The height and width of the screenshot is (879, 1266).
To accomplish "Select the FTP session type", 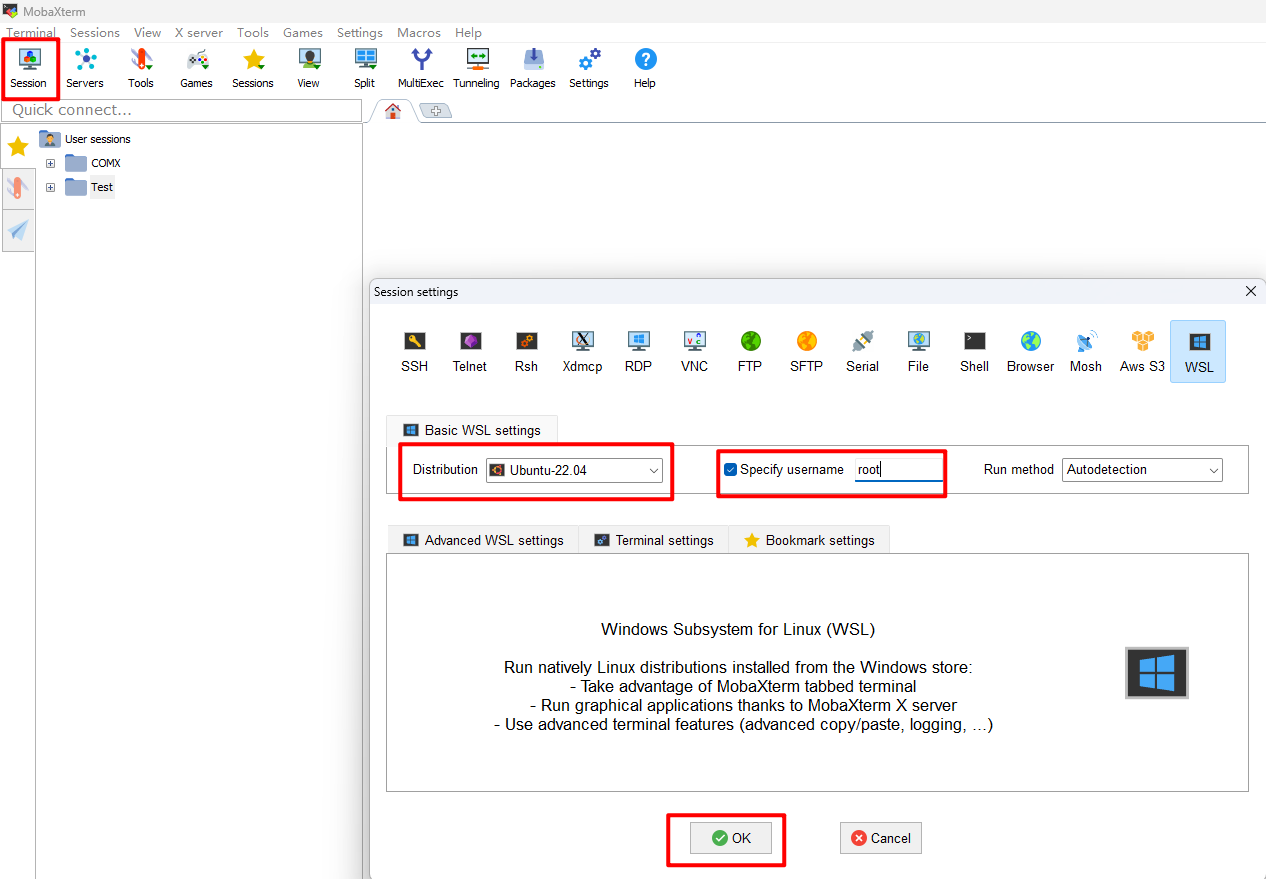I will (750, 352).
